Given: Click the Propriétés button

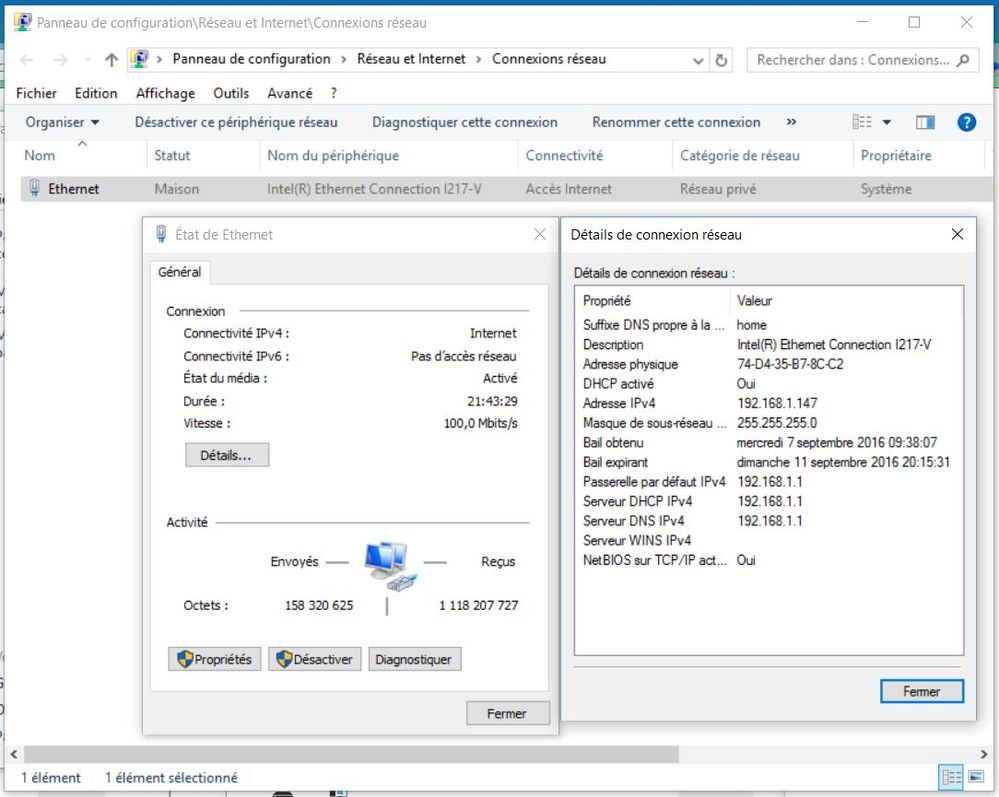Looking at the screenshot, I should point(214,659).
